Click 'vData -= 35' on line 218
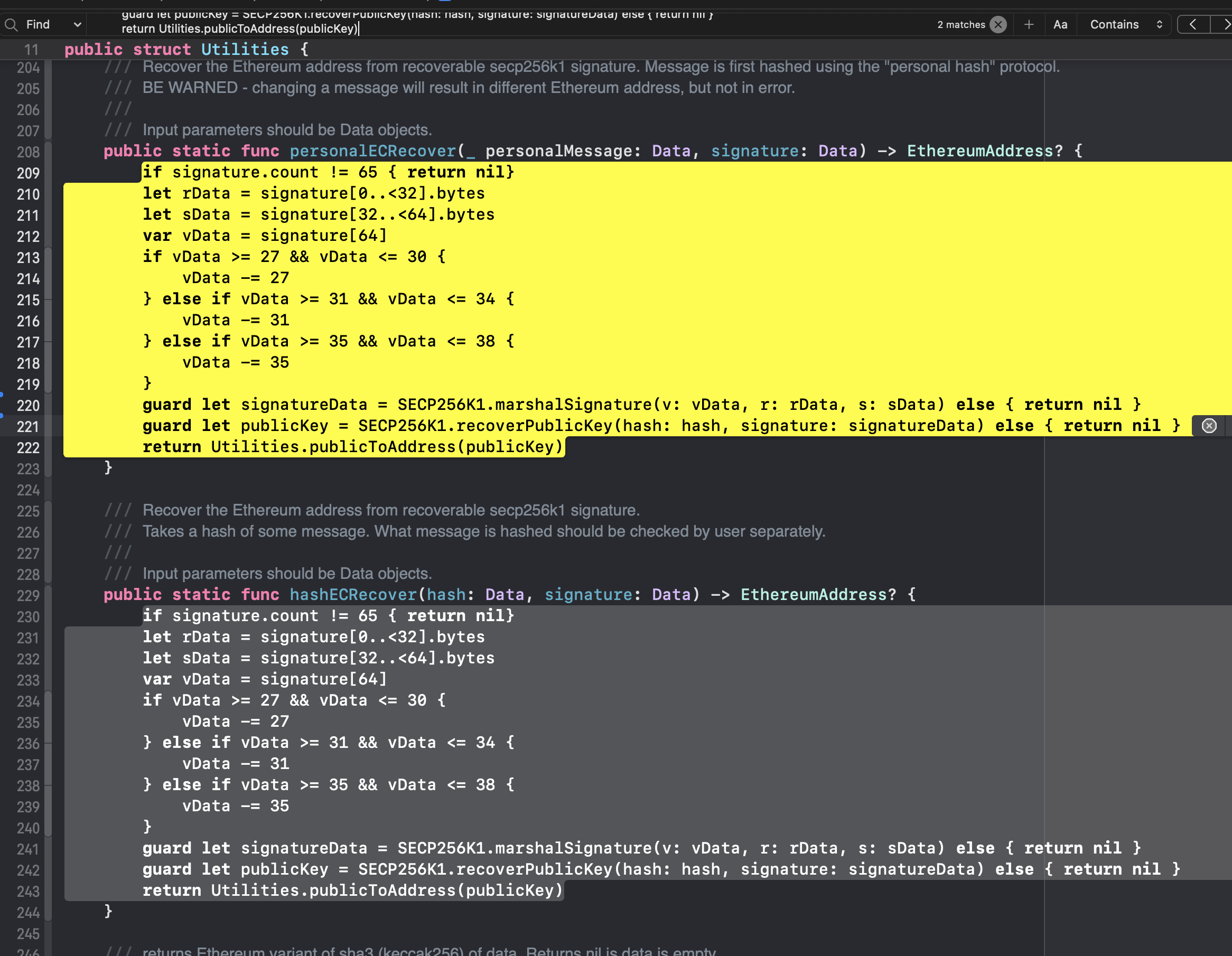 click(236, 363)
